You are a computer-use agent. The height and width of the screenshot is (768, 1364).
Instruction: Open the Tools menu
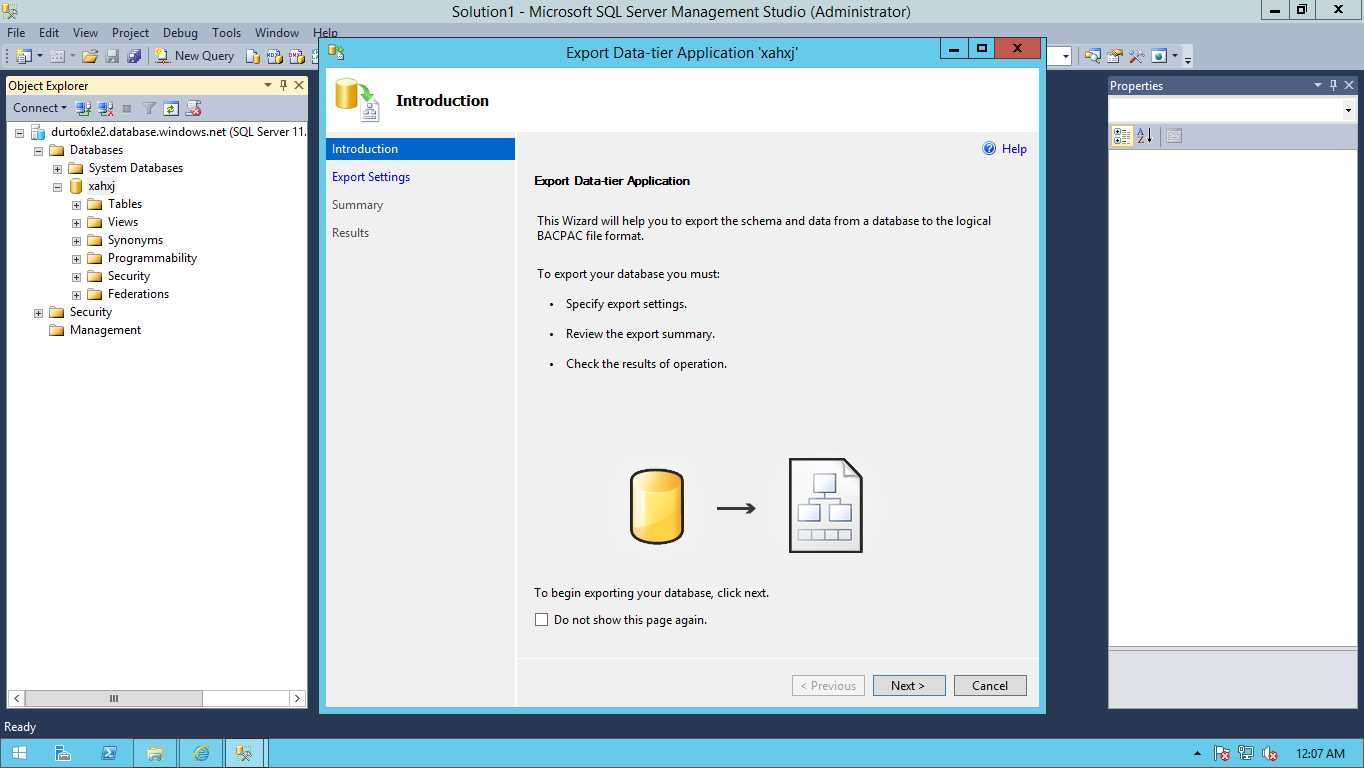click(227, 33)
